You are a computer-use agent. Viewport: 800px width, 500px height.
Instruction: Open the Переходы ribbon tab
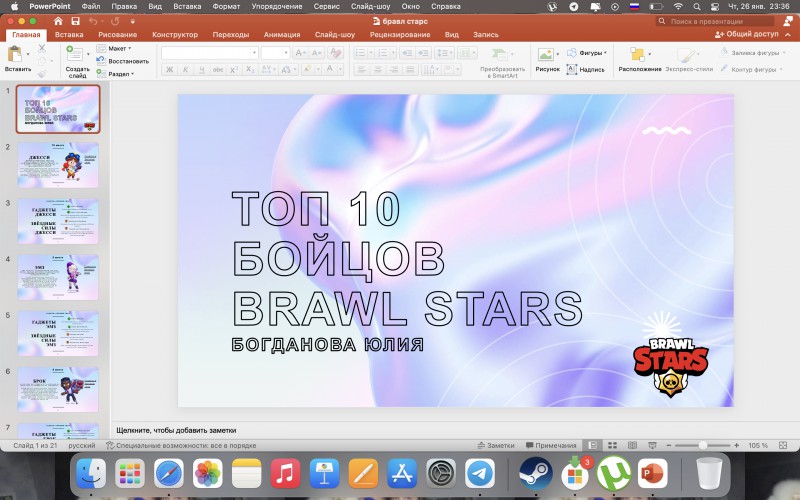click(231, 35)
